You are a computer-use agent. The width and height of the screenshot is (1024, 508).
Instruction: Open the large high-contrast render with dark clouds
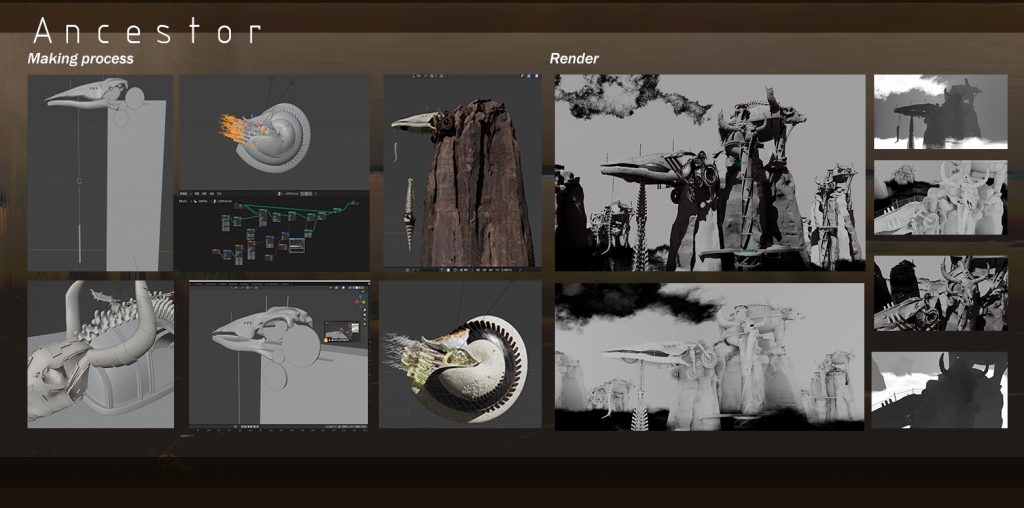(710, 173)
